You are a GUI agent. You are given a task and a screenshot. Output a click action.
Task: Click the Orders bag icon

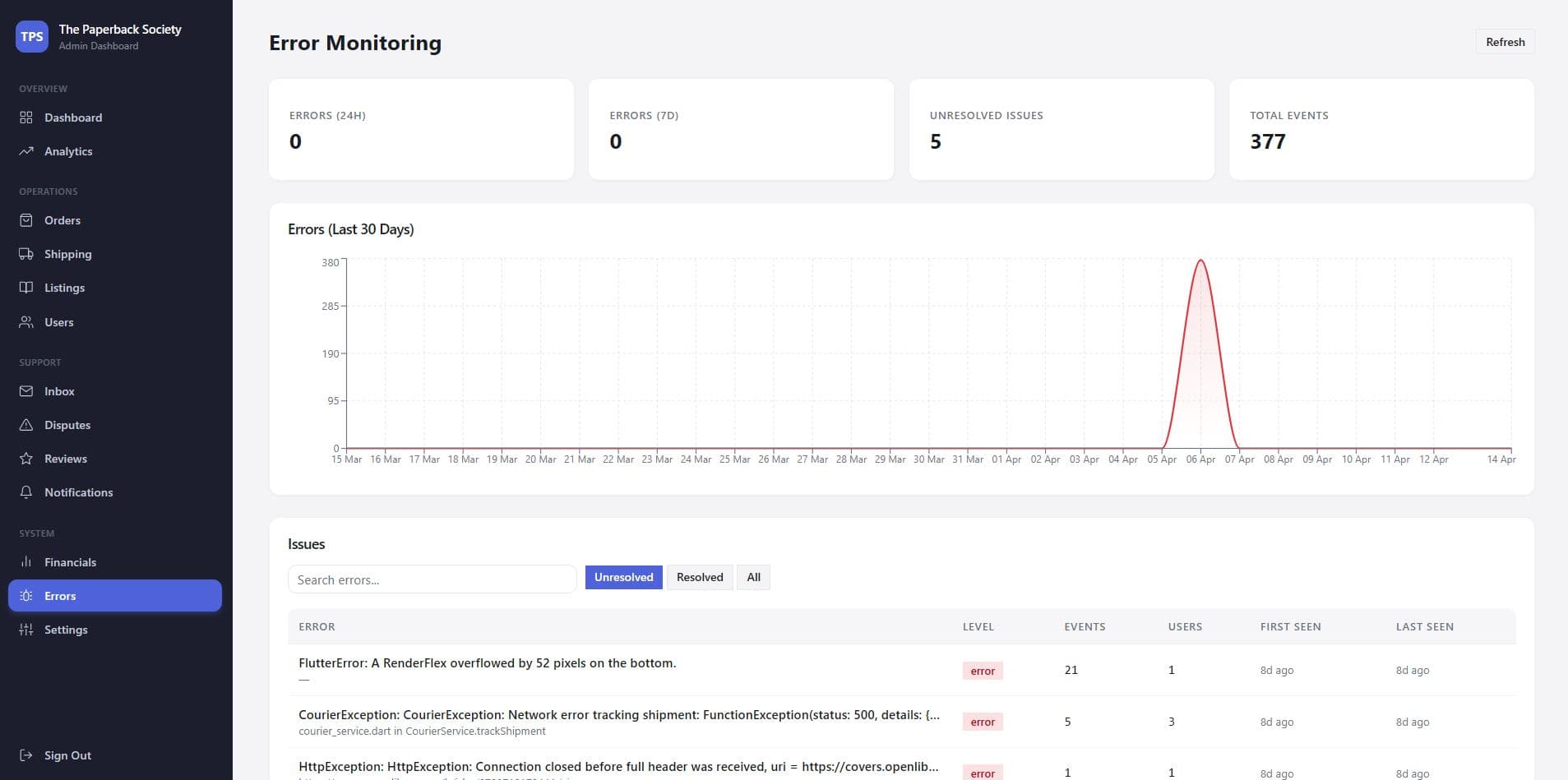coord(26,220)
